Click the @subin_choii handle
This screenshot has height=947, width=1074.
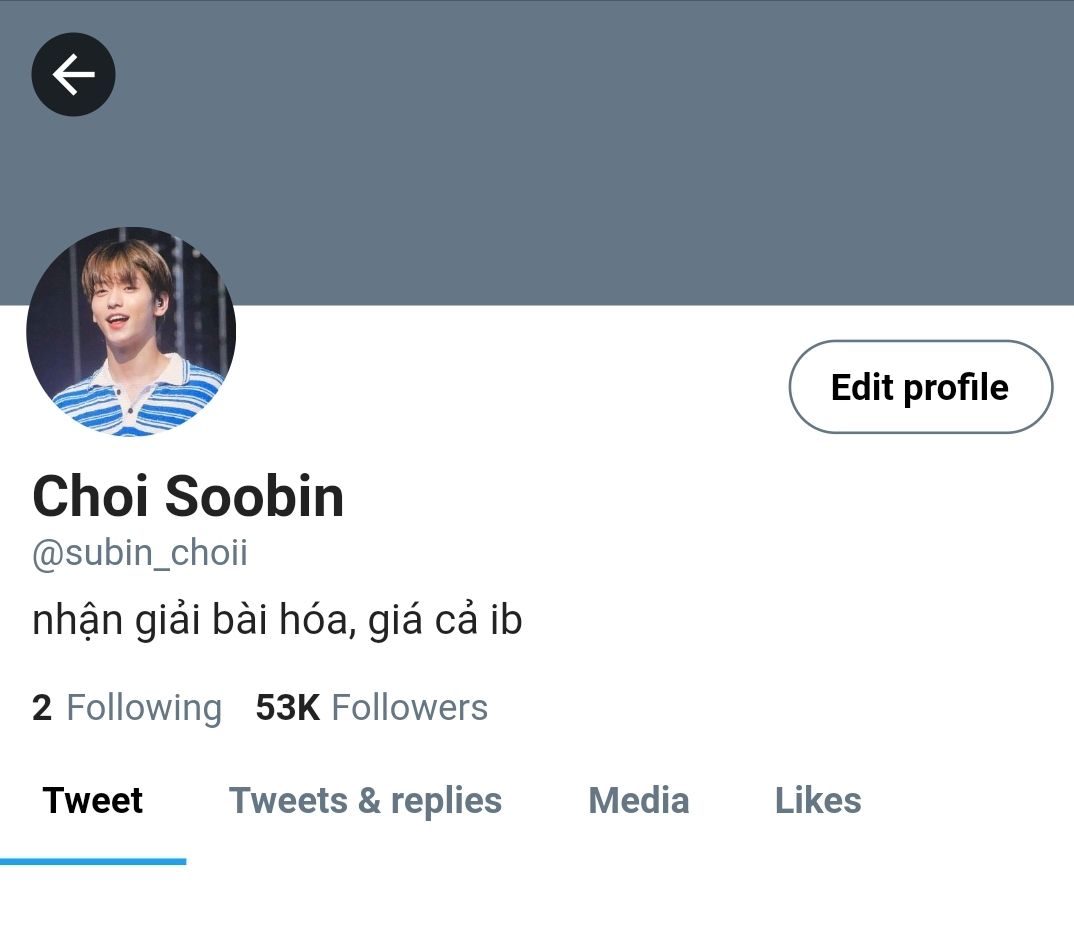pyautogui.click(x=140, y=553)
